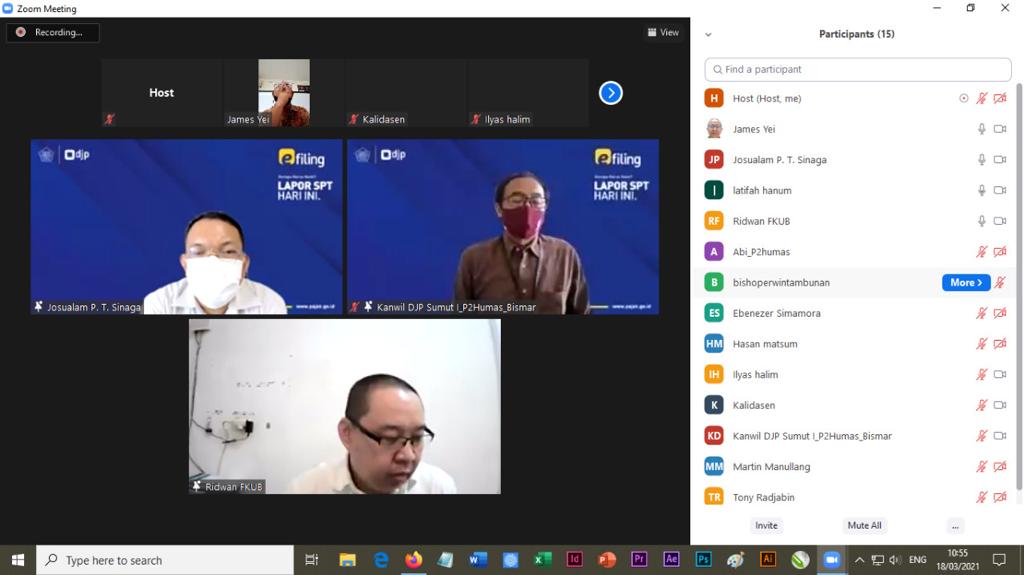Select Martin Manullang in participants list
Image resolution: width=1024 pixels, height=575 pixels.
771,467
